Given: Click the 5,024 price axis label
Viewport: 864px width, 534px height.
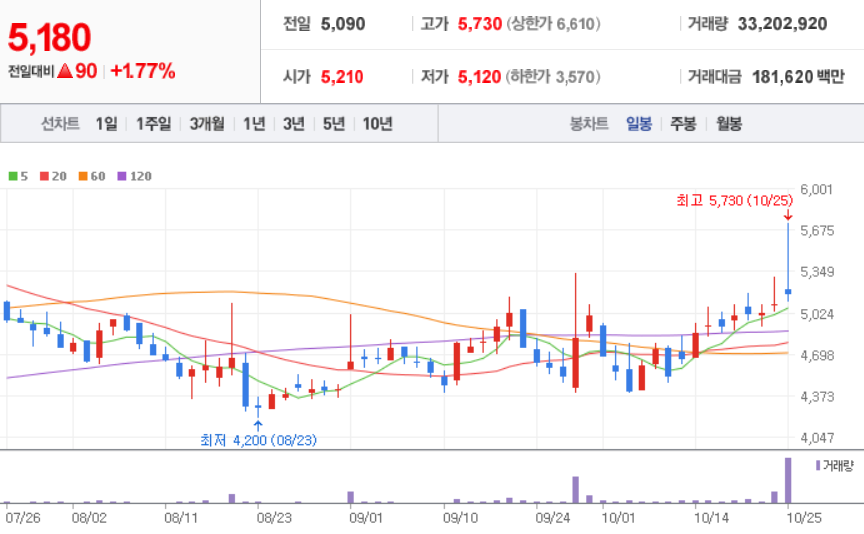Looking at the screenshot, I should (x=817, y=314).
